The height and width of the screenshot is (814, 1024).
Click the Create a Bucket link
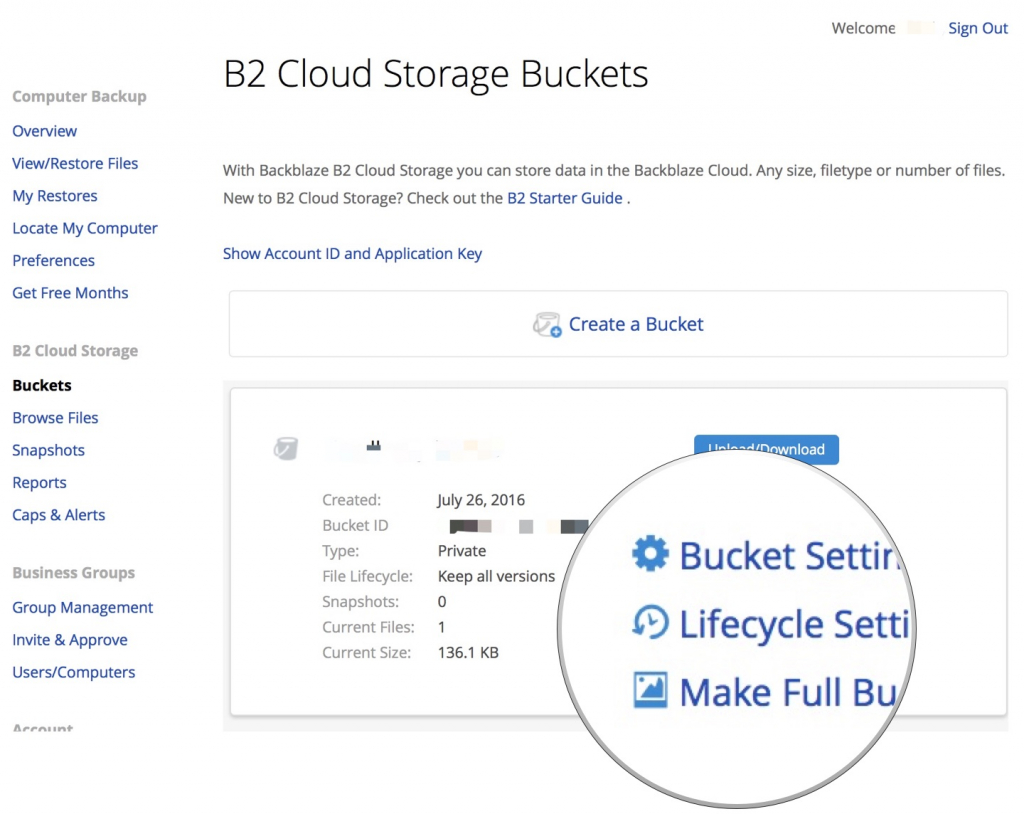pos(635,324)
